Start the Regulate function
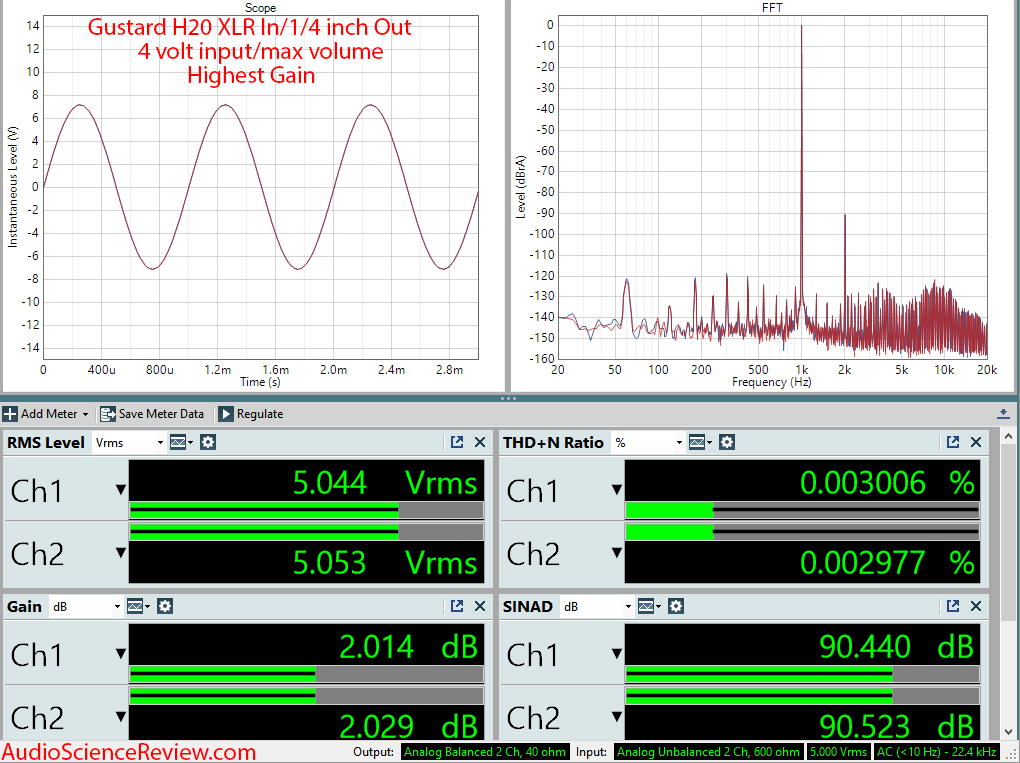This screenshot has height=763, width=1020. pyautogui.click(x=251, y=414)
